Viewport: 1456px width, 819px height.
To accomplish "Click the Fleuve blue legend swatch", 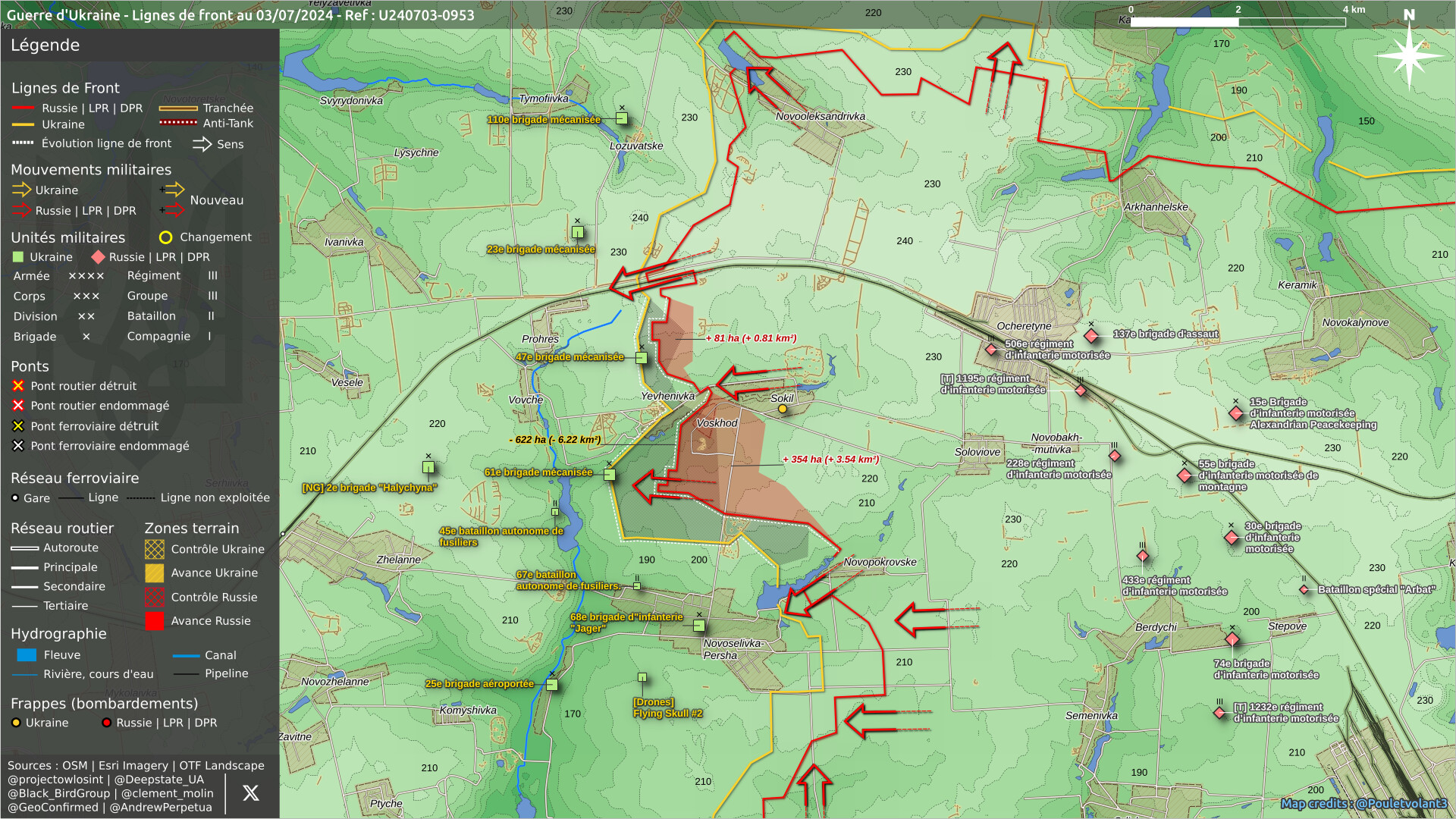I will coord(27,655).
